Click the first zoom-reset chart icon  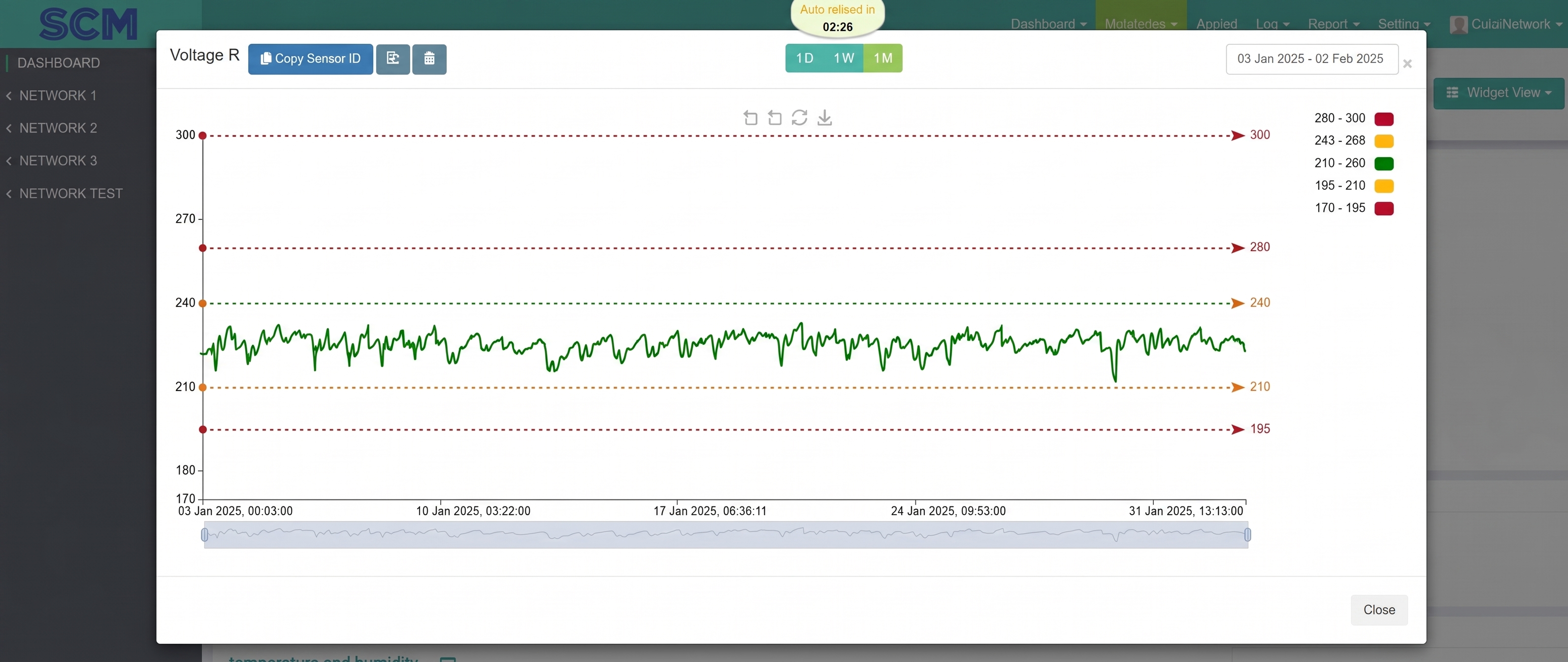(750, 118)
